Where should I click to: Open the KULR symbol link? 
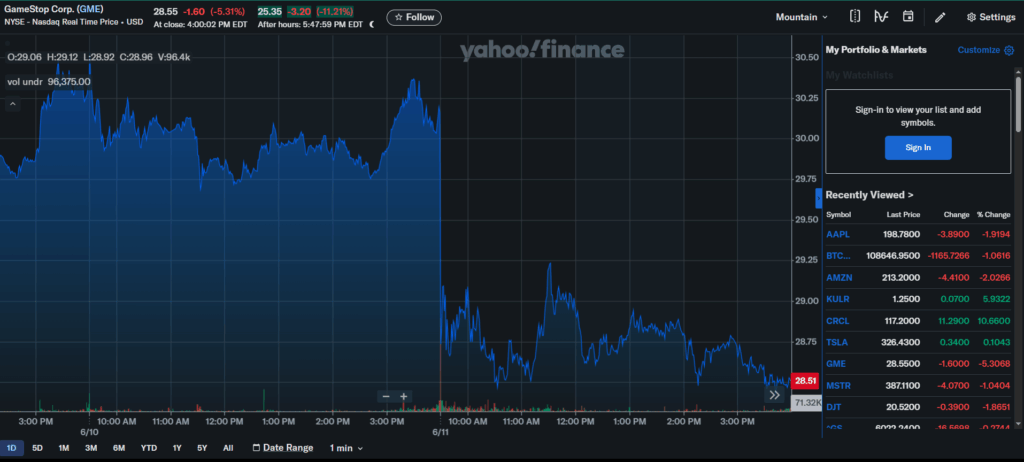(838, 299)
